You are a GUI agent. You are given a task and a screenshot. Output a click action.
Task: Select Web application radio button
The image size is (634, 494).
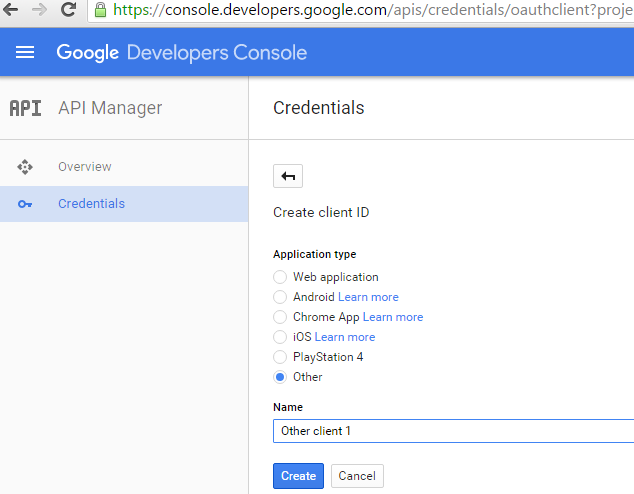280,277
